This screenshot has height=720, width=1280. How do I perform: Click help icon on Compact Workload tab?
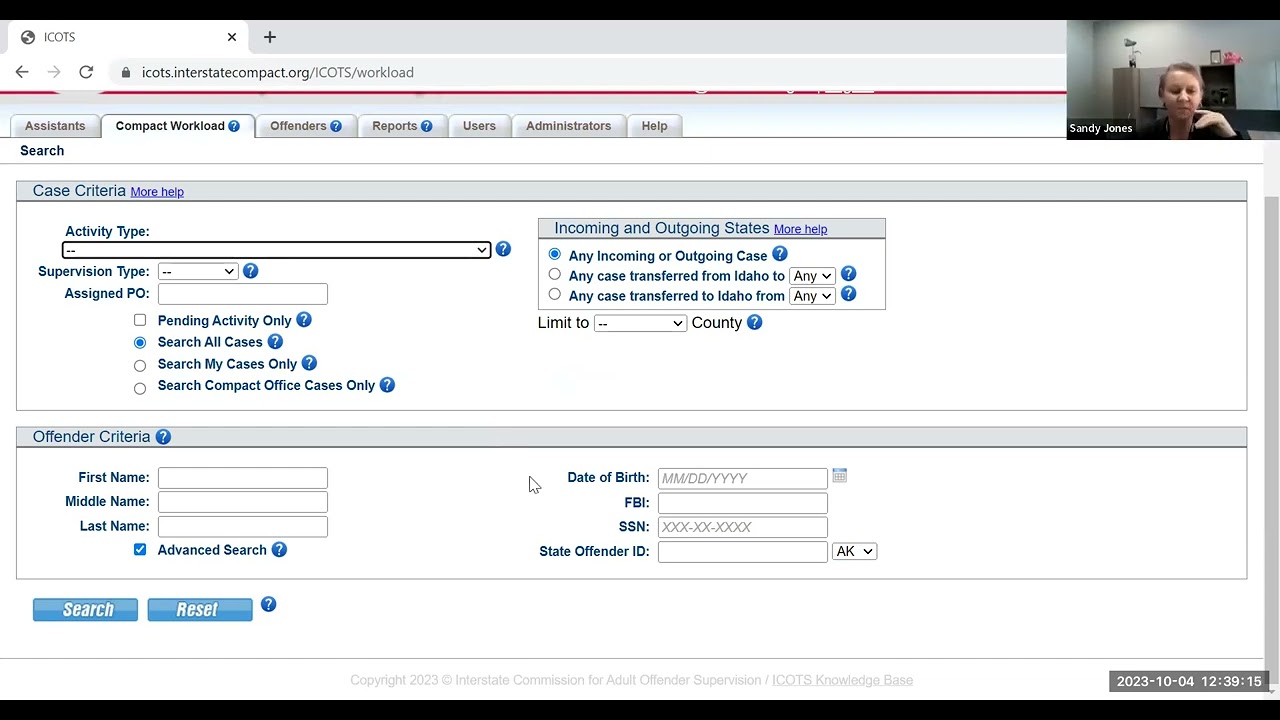click(x=234, y=126)
